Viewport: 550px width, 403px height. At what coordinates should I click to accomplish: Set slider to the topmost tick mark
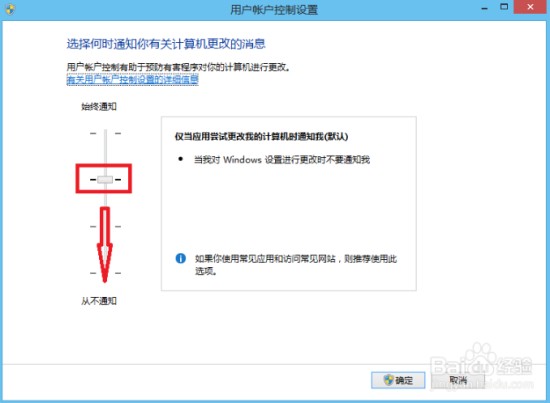(x=105, y=133)
